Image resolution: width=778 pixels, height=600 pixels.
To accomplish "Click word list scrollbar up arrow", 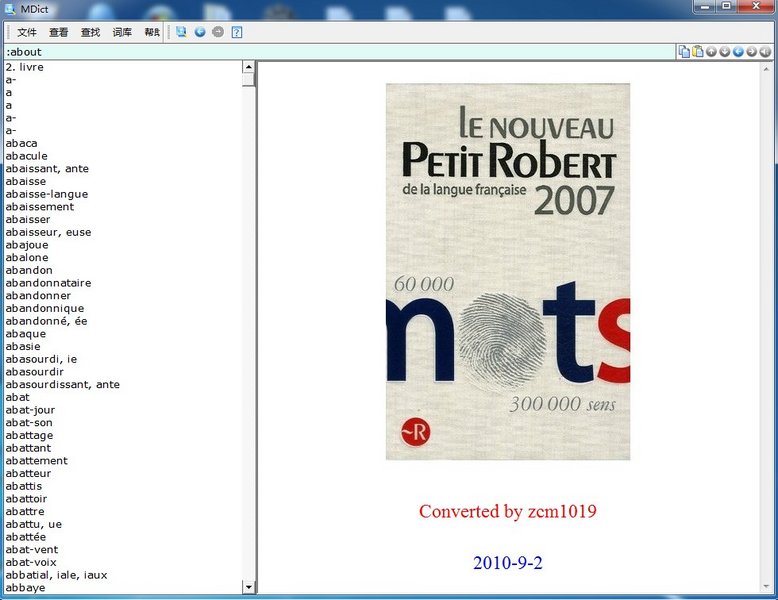I will click(249, 67).
